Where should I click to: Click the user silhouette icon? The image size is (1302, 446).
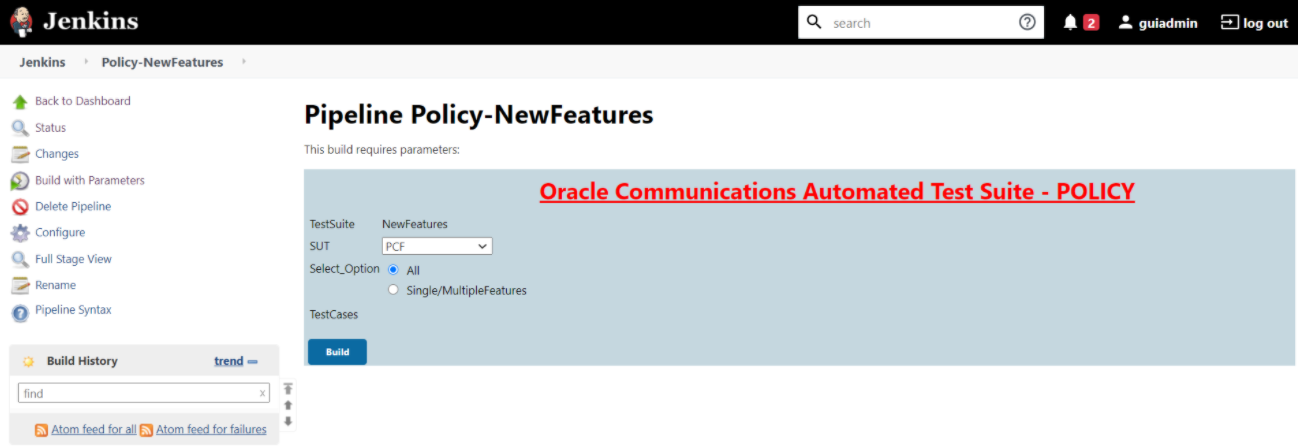[x=1125, y=22]
